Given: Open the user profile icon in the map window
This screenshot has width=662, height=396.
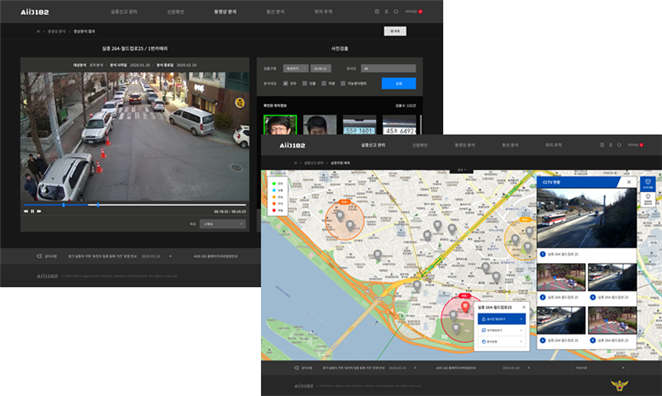Looking at the screenshot, I should click(610, 145).
